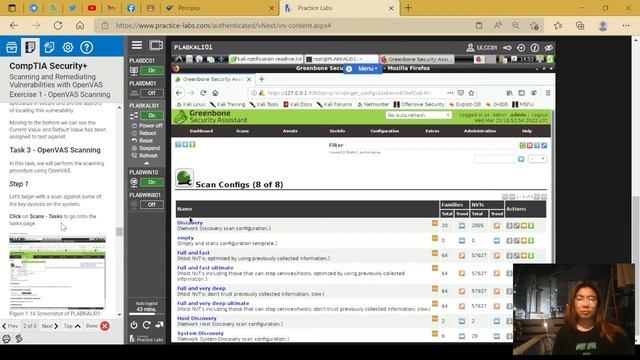Click the instructions pane scrollbar handle
Viewport: 640px width, 360px height.
point(119,231)
